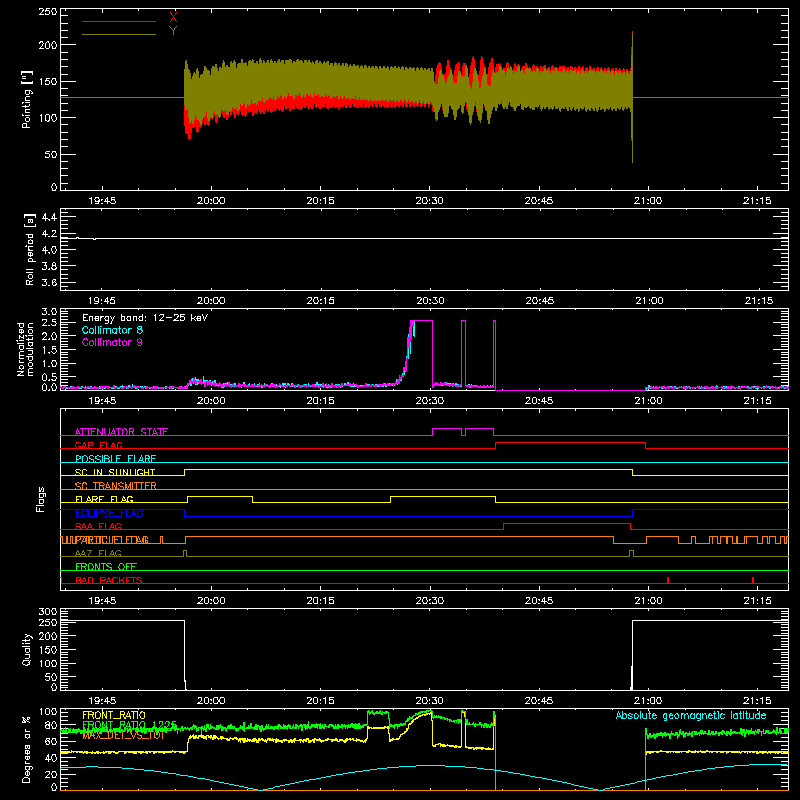Viewport: 800px width, 800px height.
Task: Click the green FRONTS_OFF label
Action: tap(106, 566)
